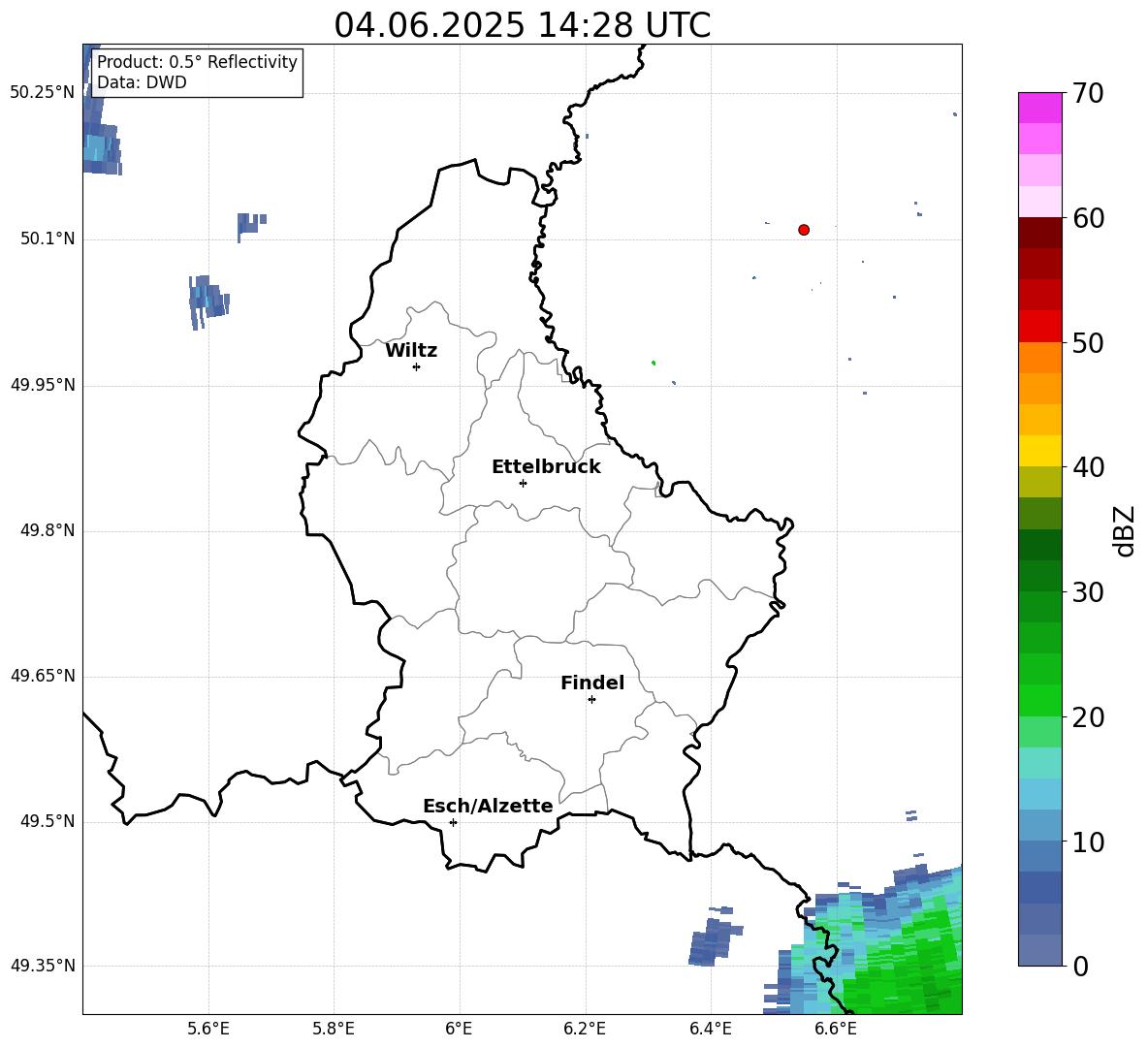1148x1048 pixels.
Task: Click the 6.4°E longitude label
Action: pos(710,1029)
